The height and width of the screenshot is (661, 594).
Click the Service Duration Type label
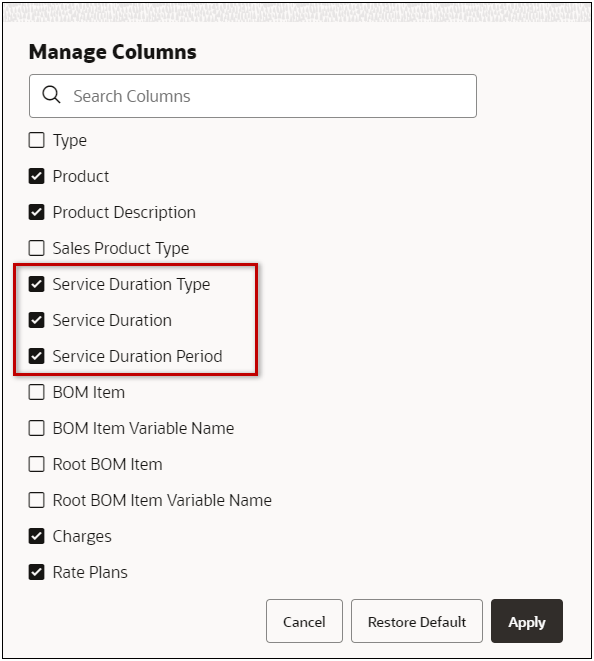point(132,285)
